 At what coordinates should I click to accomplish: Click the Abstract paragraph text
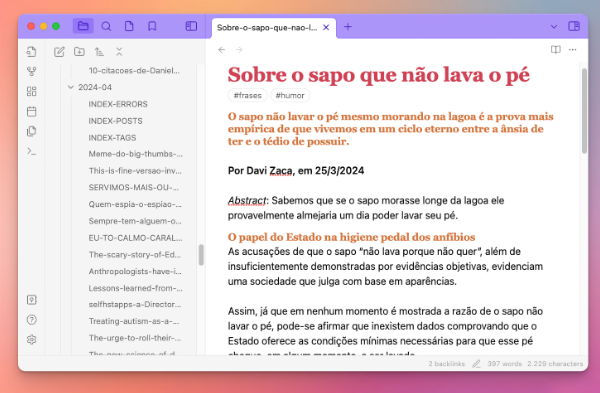tap(366, 208)
